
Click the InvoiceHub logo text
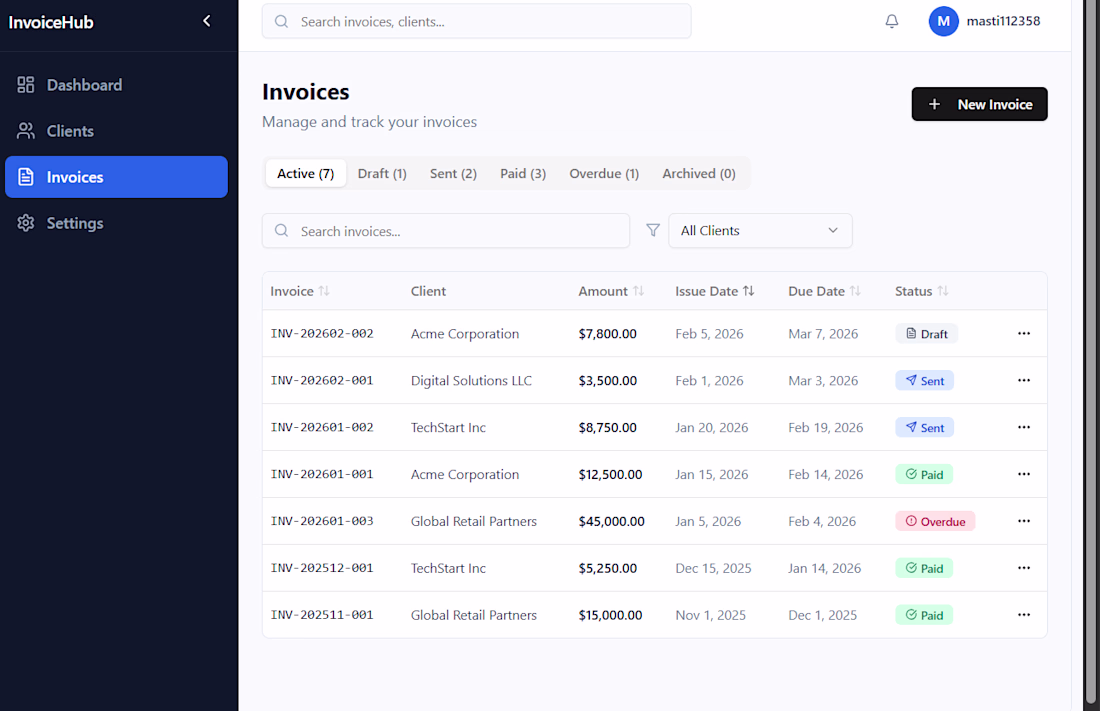[51, 22]
